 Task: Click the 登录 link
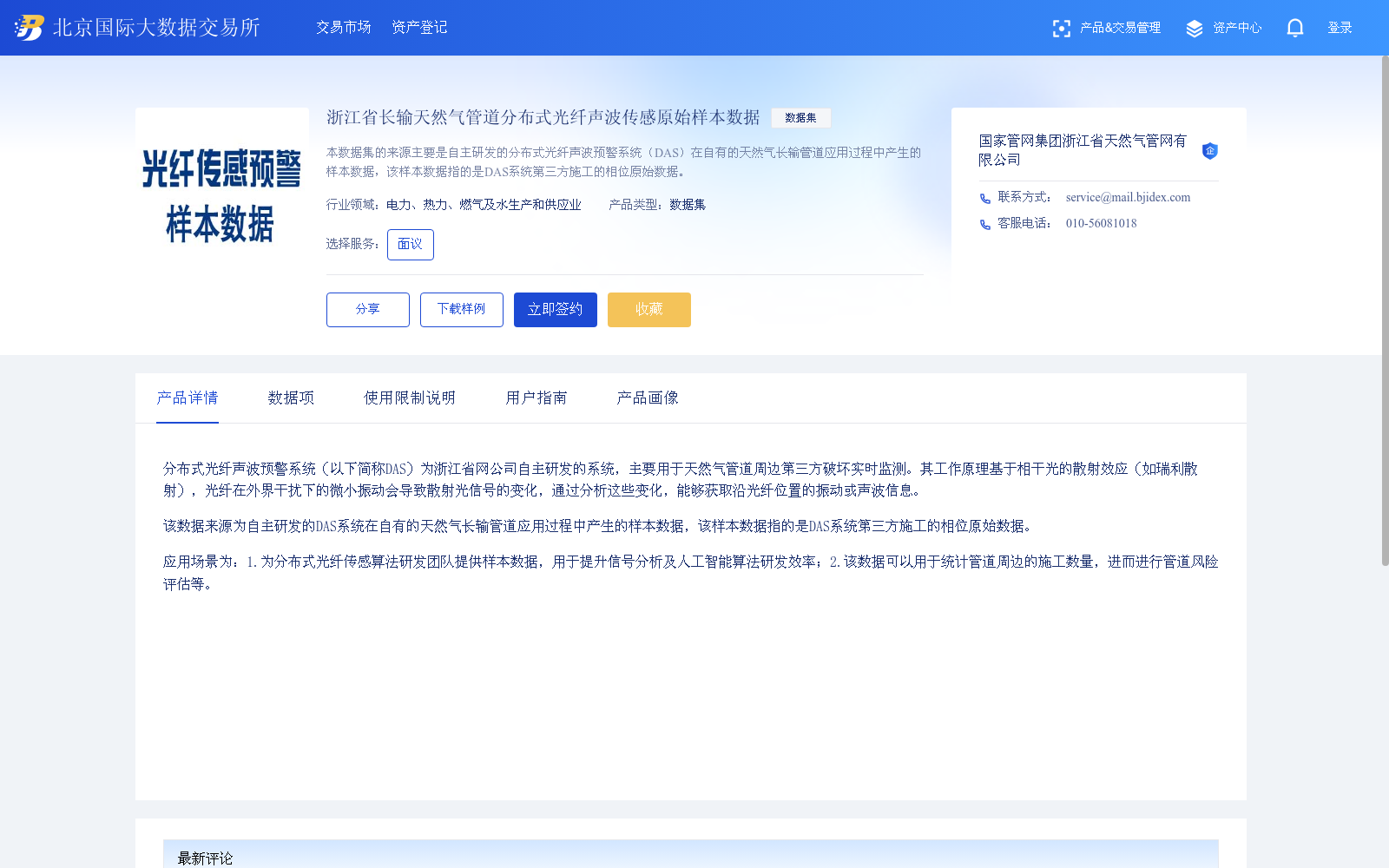point(1340,28)
